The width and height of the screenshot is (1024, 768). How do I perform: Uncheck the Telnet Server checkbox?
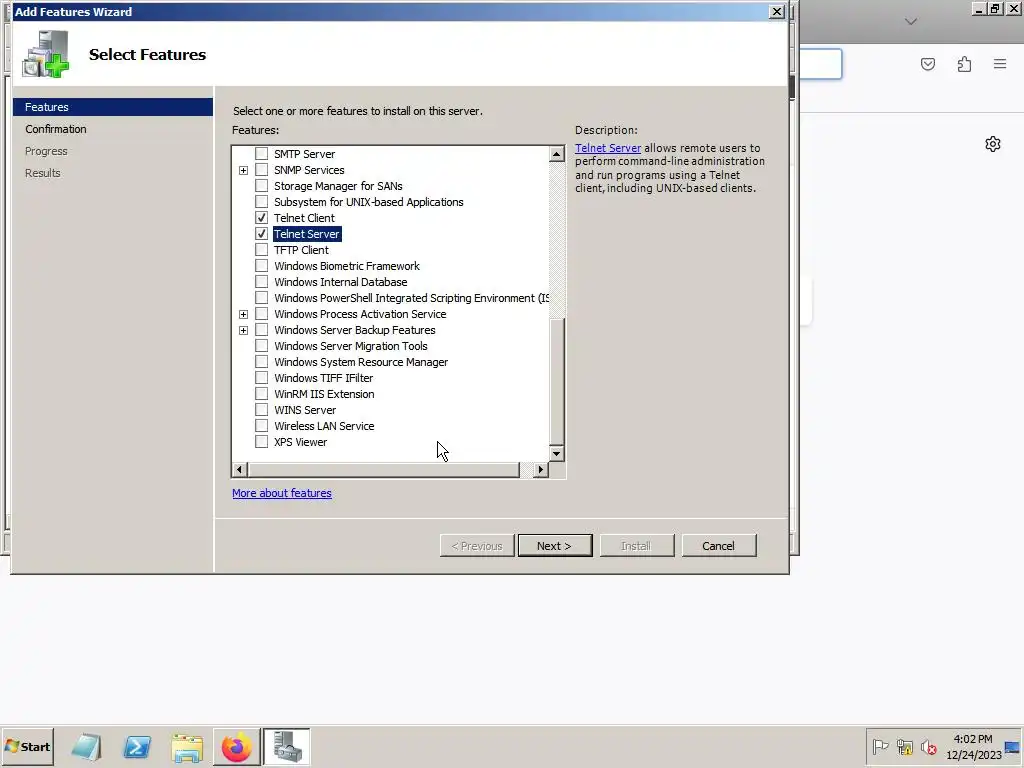click(x=261, y=234)
